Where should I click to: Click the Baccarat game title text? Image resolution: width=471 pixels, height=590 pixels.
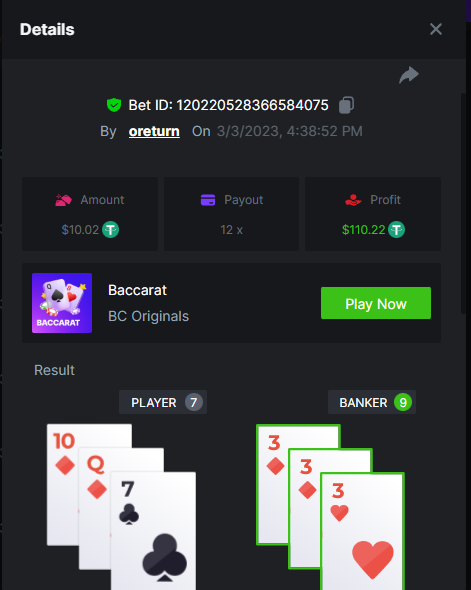coord(137,290)
